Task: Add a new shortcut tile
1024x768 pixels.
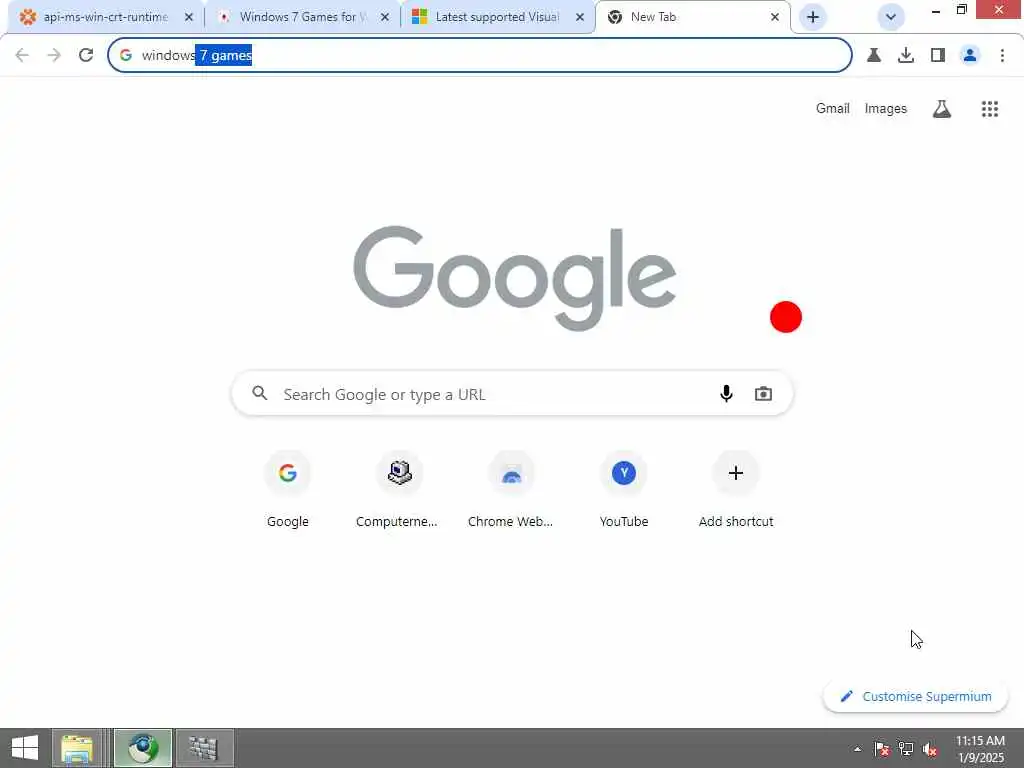Action: [736, 490]
